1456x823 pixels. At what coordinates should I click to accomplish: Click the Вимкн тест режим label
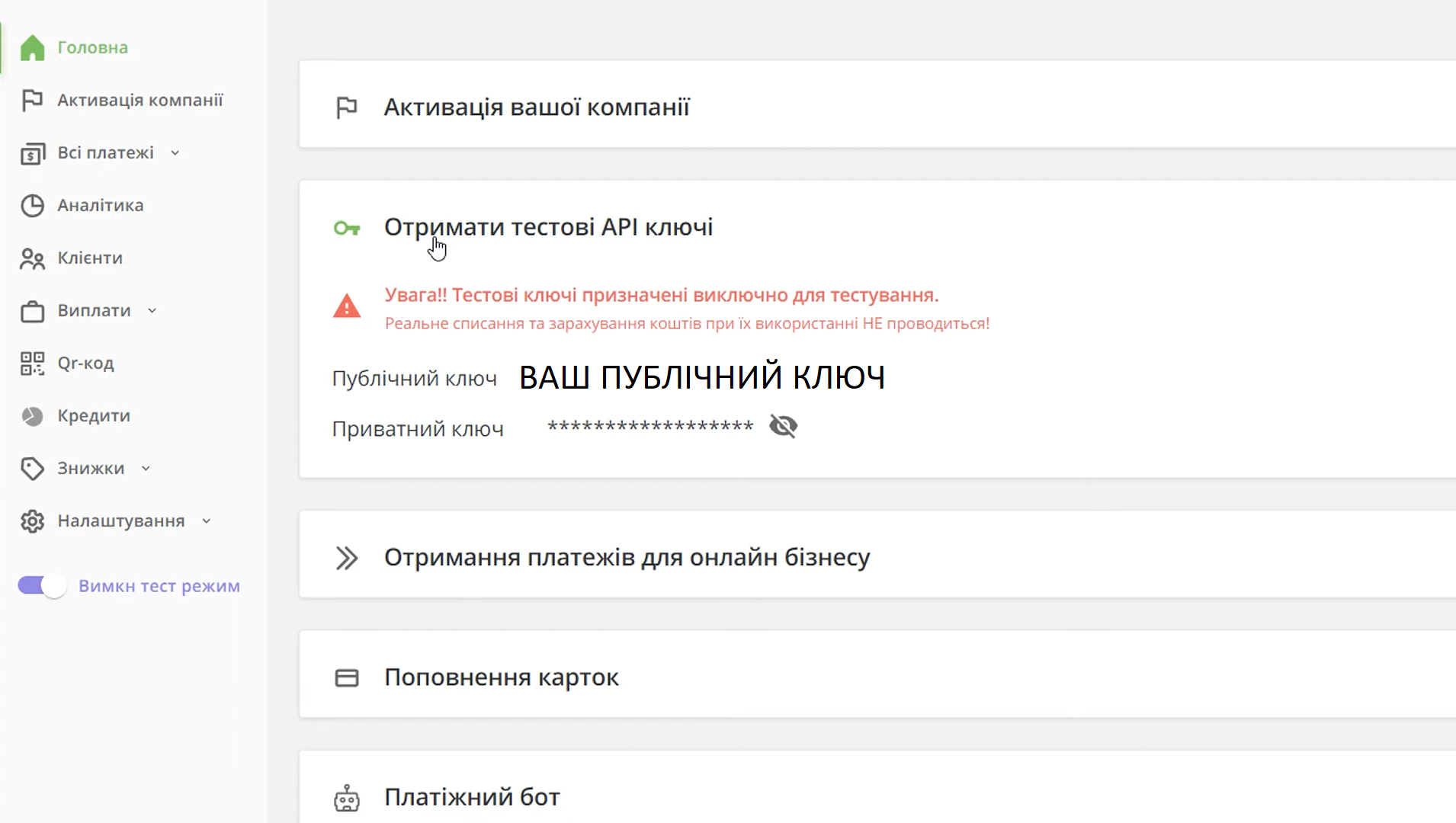pyautogui.click(x=159, y=586)
